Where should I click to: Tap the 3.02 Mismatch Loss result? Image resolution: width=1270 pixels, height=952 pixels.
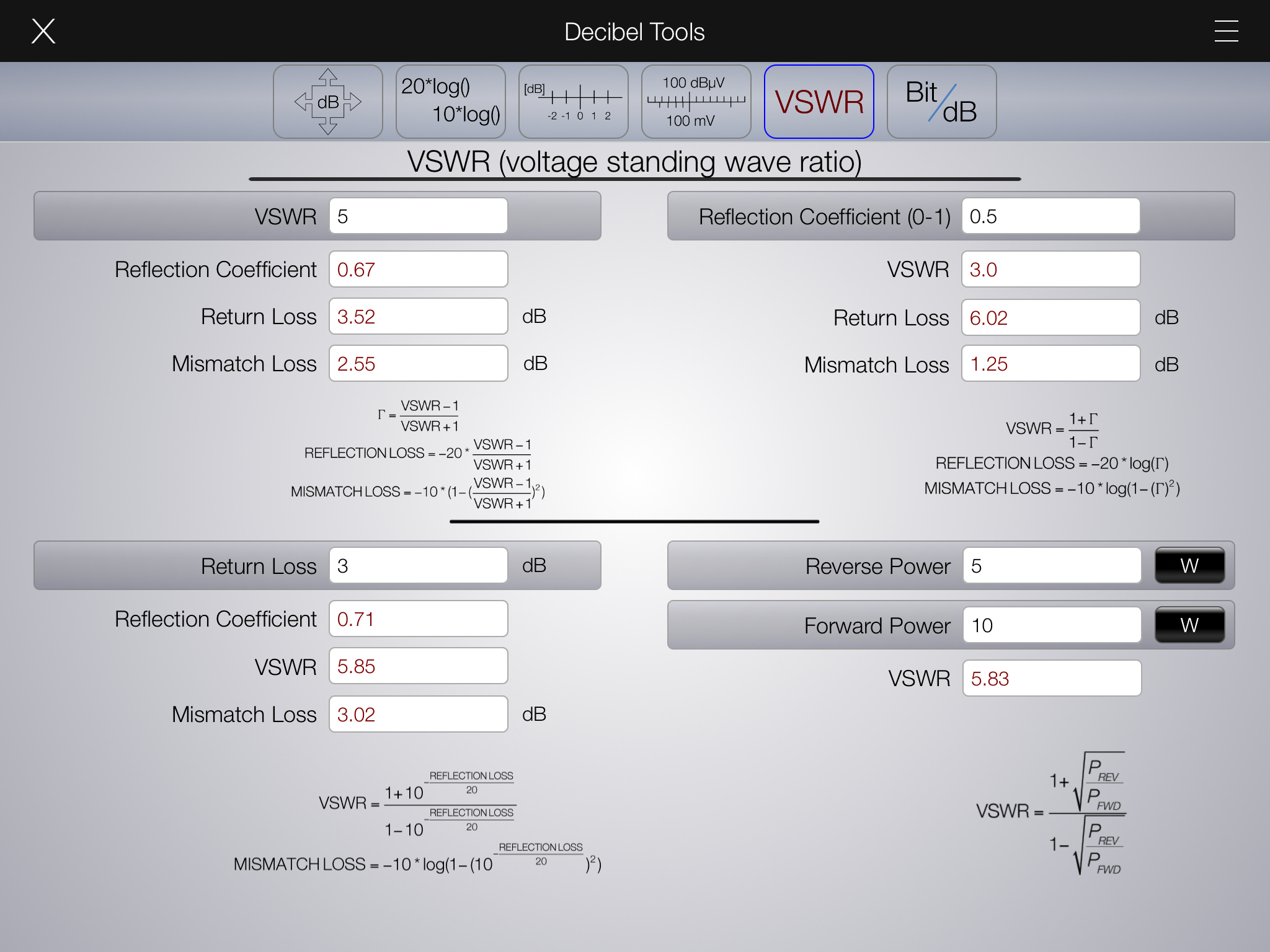(419, 715)
